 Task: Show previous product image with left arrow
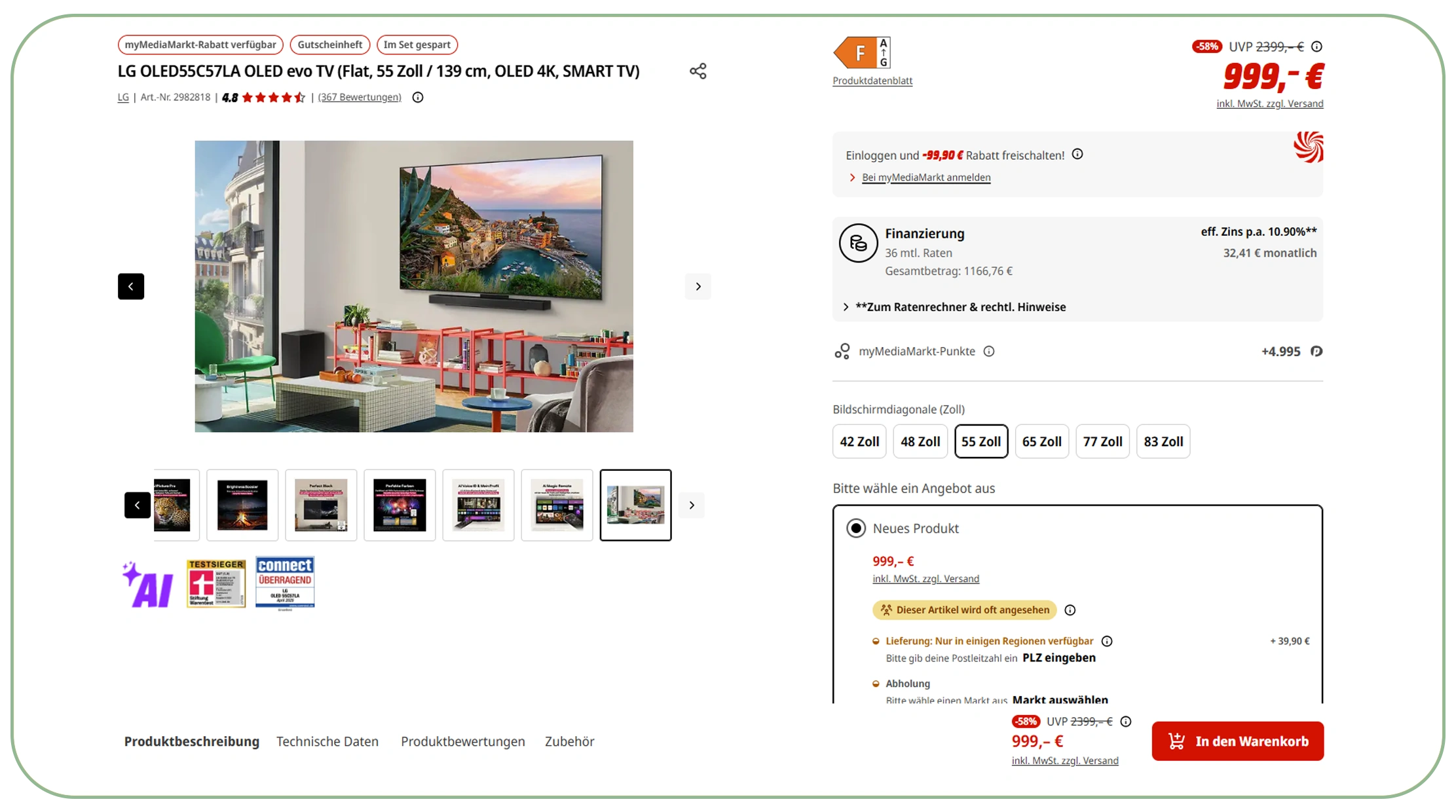coord(131,286)
